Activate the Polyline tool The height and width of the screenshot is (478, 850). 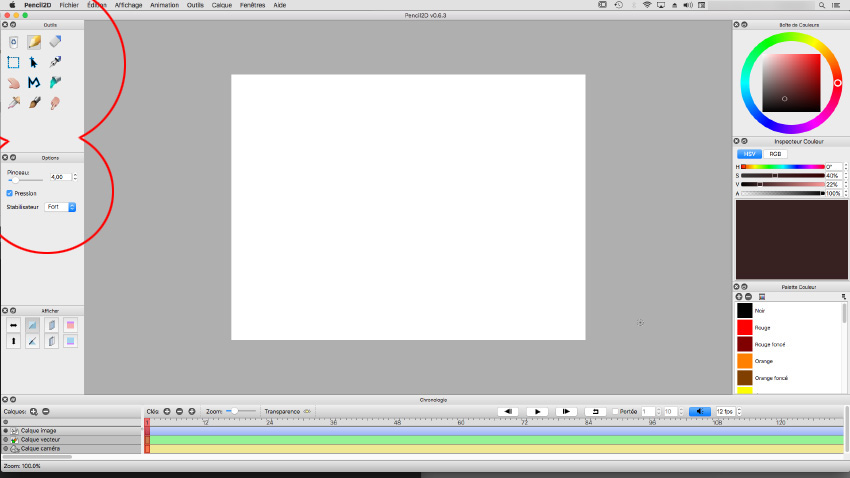coord(34,82)
